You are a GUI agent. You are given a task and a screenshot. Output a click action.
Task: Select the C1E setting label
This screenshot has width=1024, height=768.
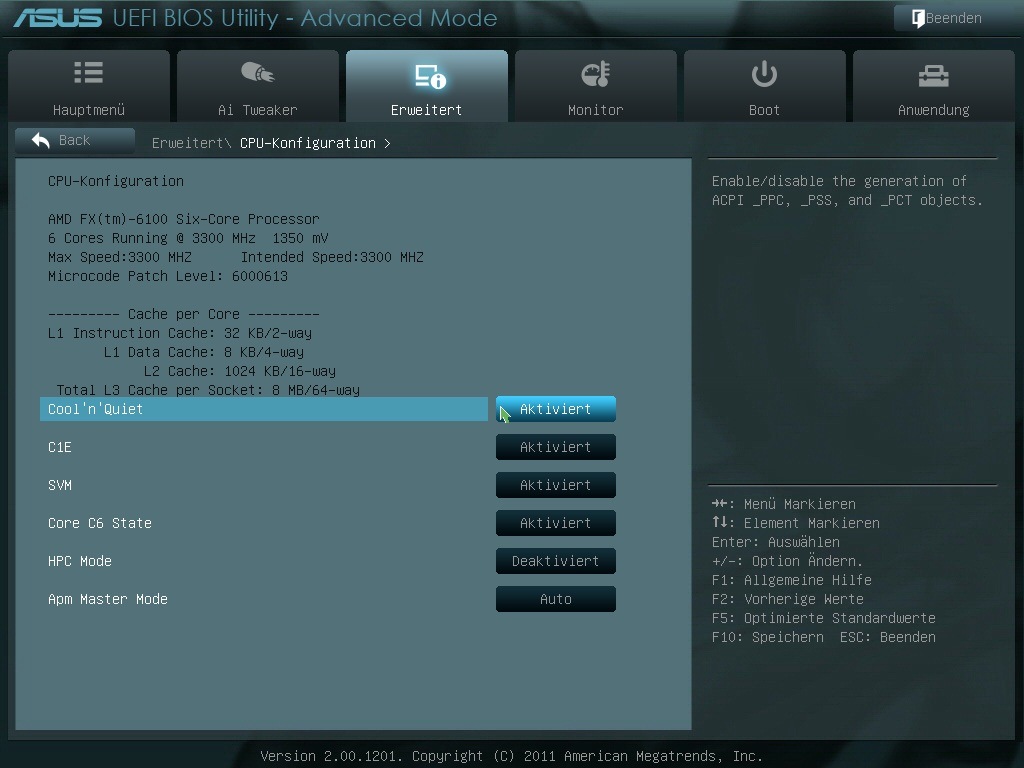click(x=59, y=447)
